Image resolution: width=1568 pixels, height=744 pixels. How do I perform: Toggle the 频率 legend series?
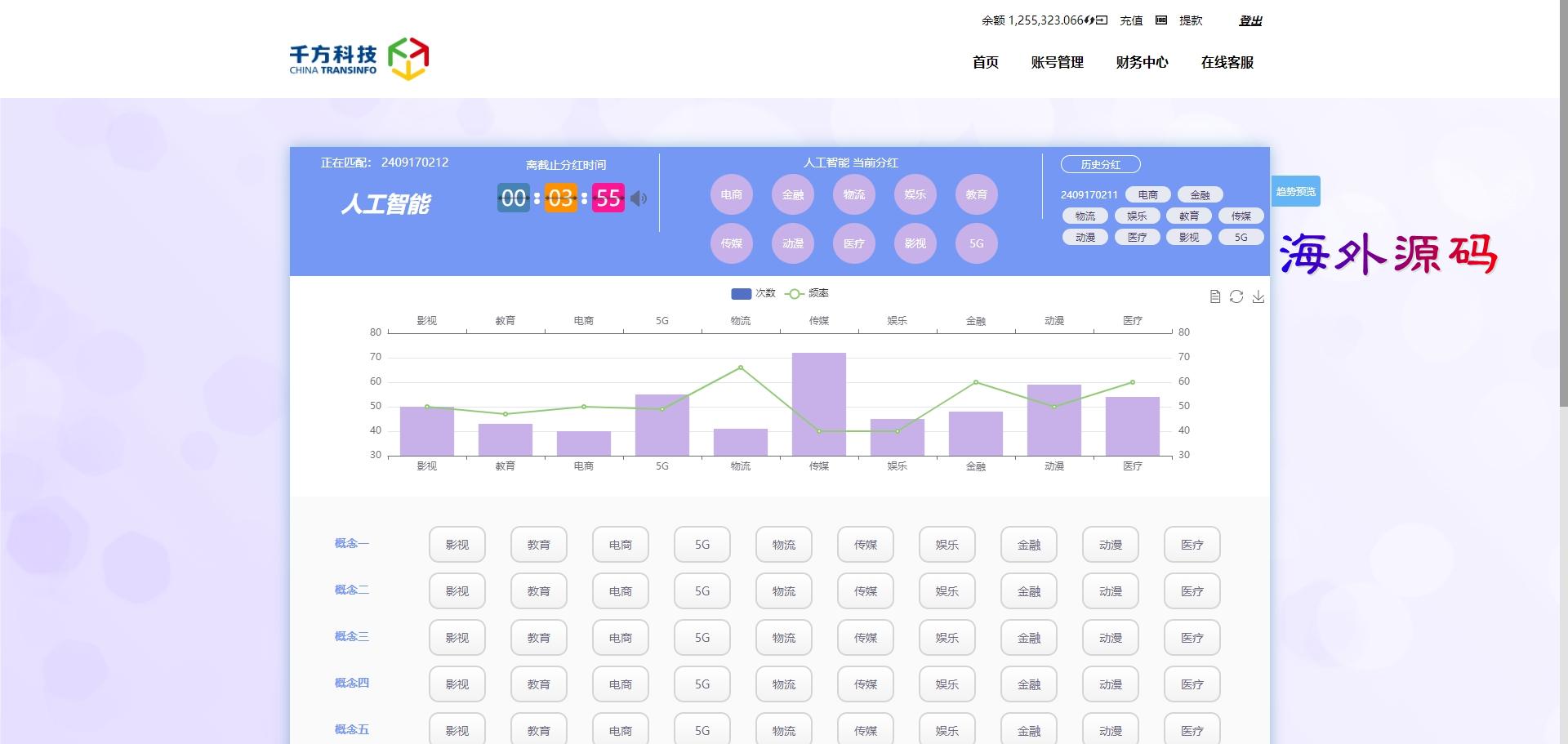pos(807,293)
